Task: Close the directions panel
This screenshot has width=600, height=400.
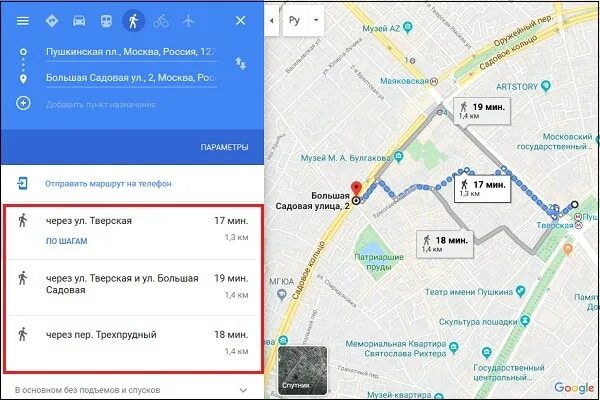Action: [240, 21]
